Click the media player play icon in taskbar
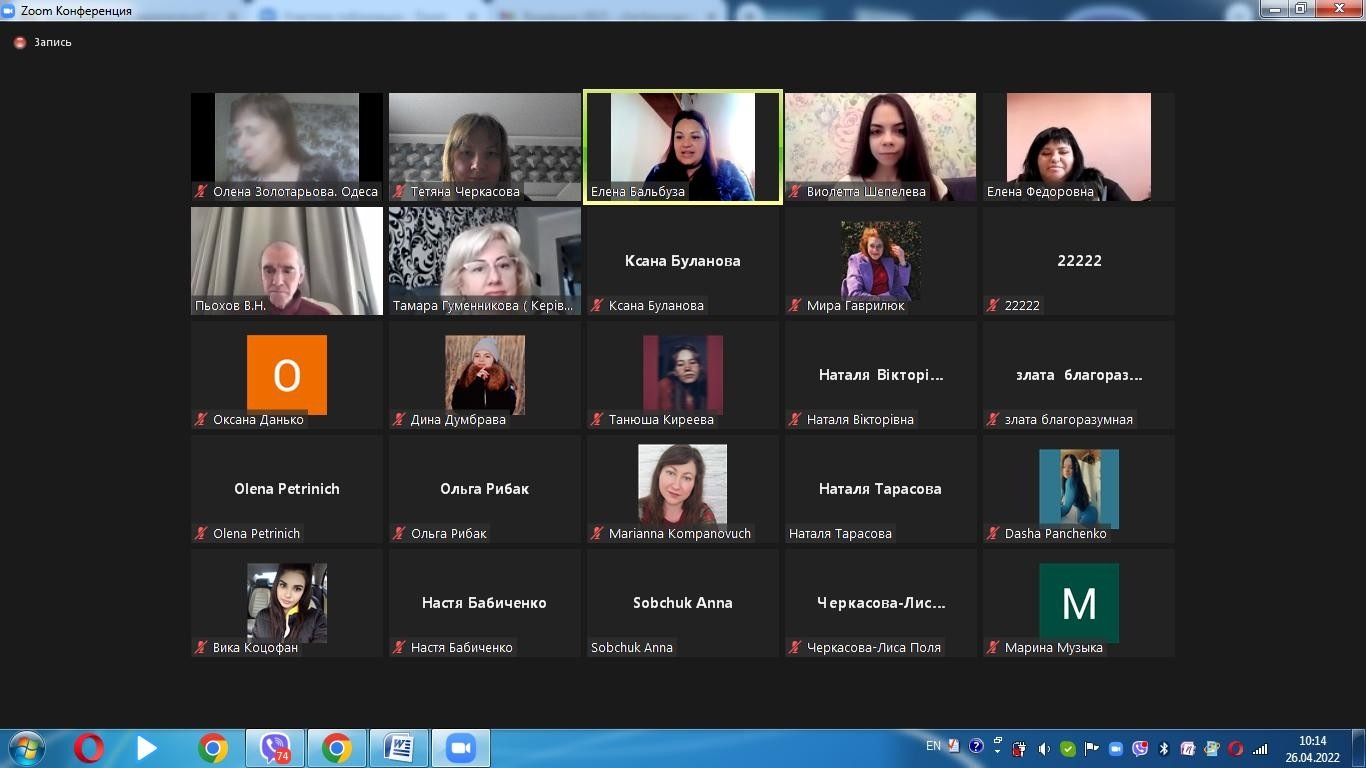1366x768 pixels. [147, 748]
